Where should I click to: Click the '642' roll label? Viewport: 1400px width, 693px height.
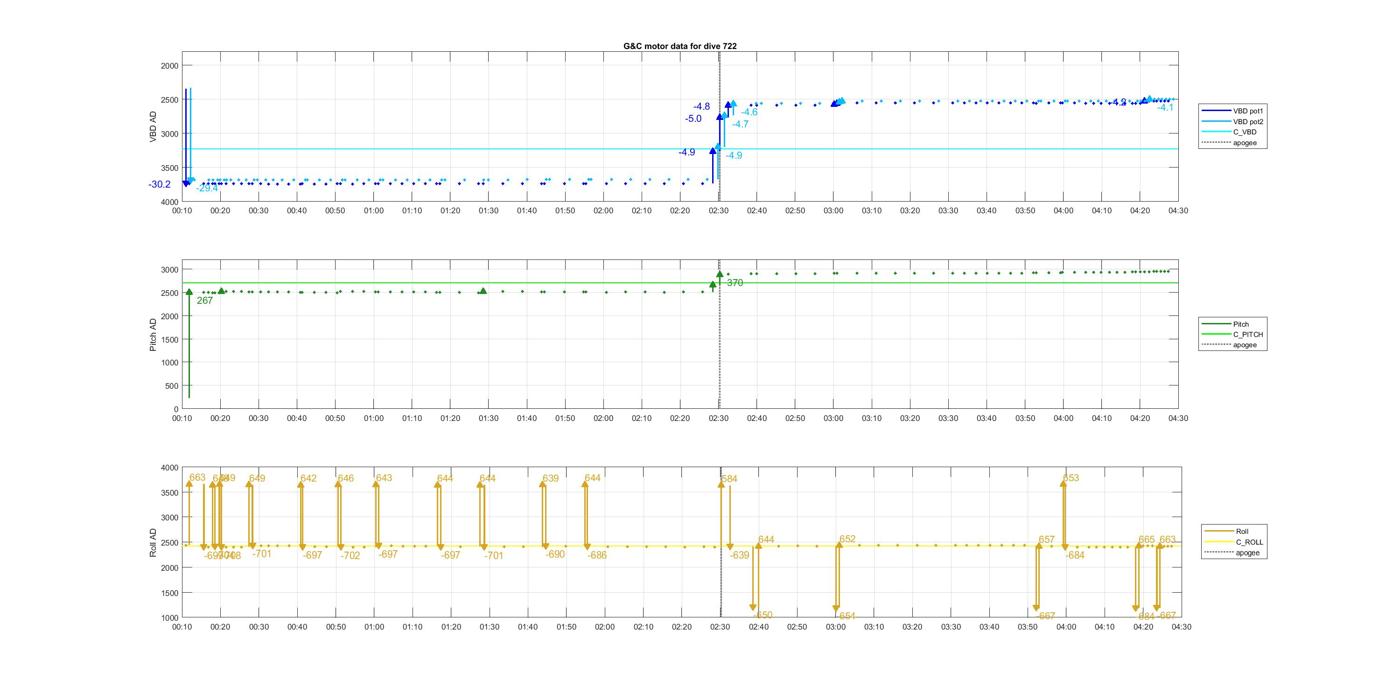[308, 479]
